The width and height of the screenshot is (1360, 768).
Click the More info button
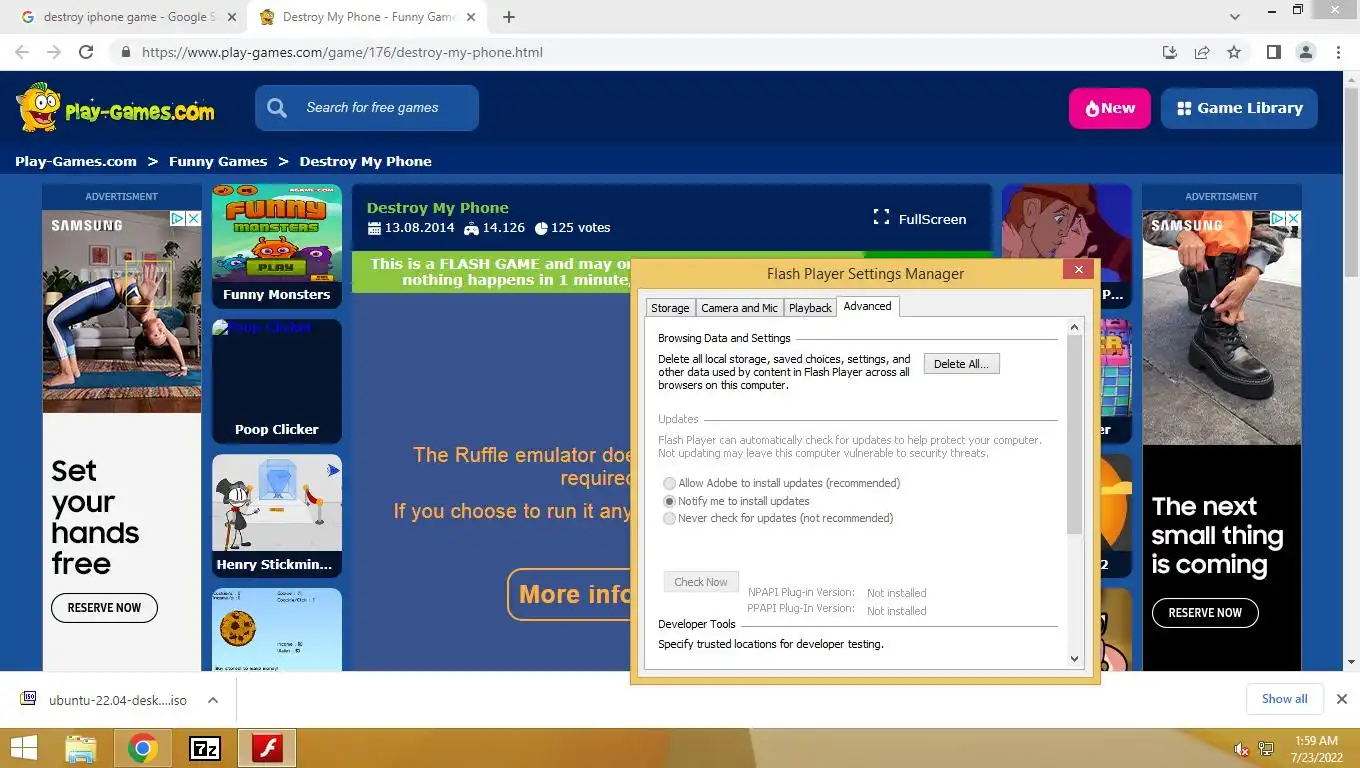571,594
